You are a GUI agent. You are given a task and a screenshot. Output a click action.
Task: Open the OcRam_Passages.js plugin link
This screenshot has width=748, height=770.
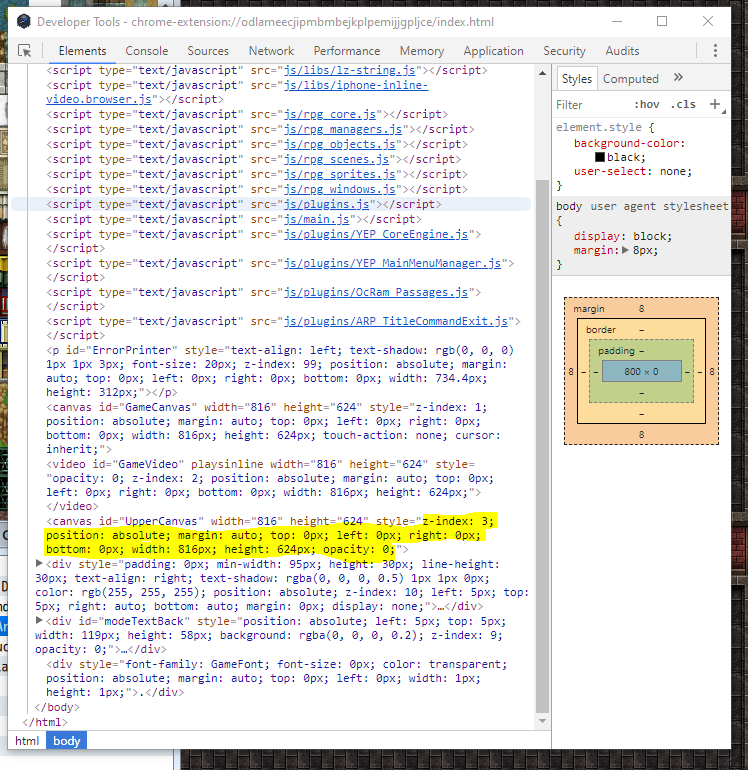pyautogui.click(x=376, y=292)
